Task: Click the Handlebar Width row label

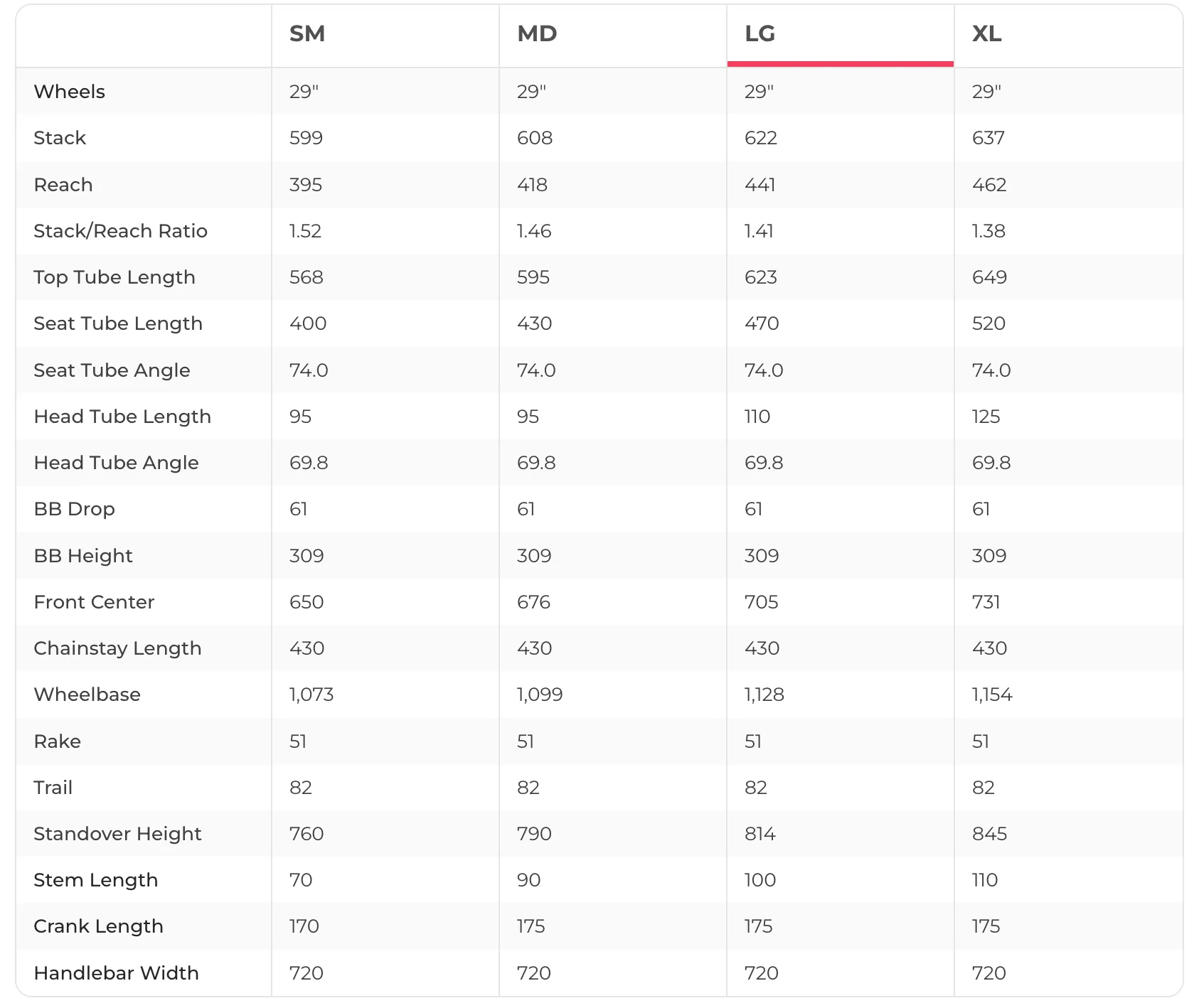Action: coord(117,973)
